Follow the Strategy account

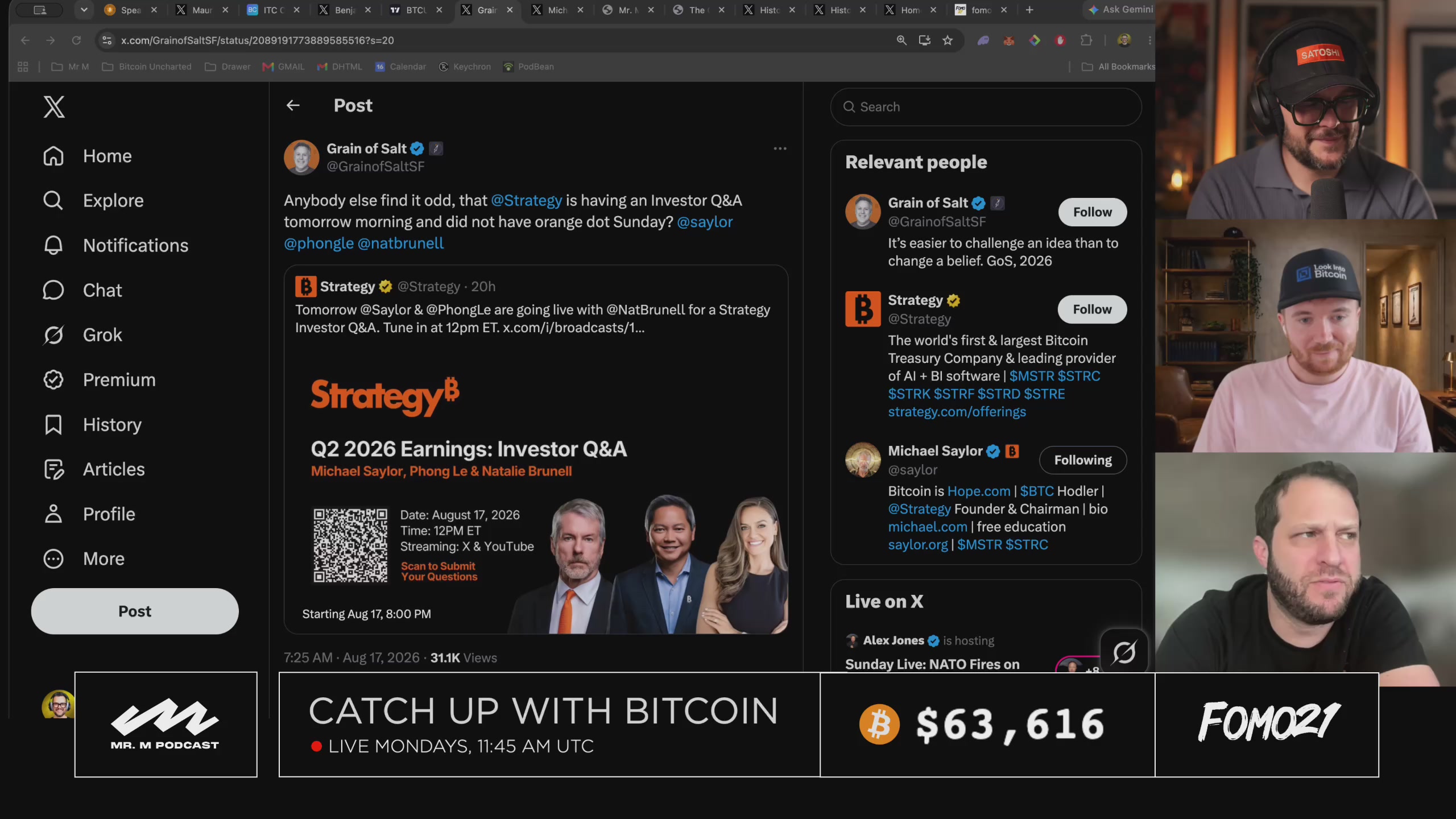pos(1092,309)
